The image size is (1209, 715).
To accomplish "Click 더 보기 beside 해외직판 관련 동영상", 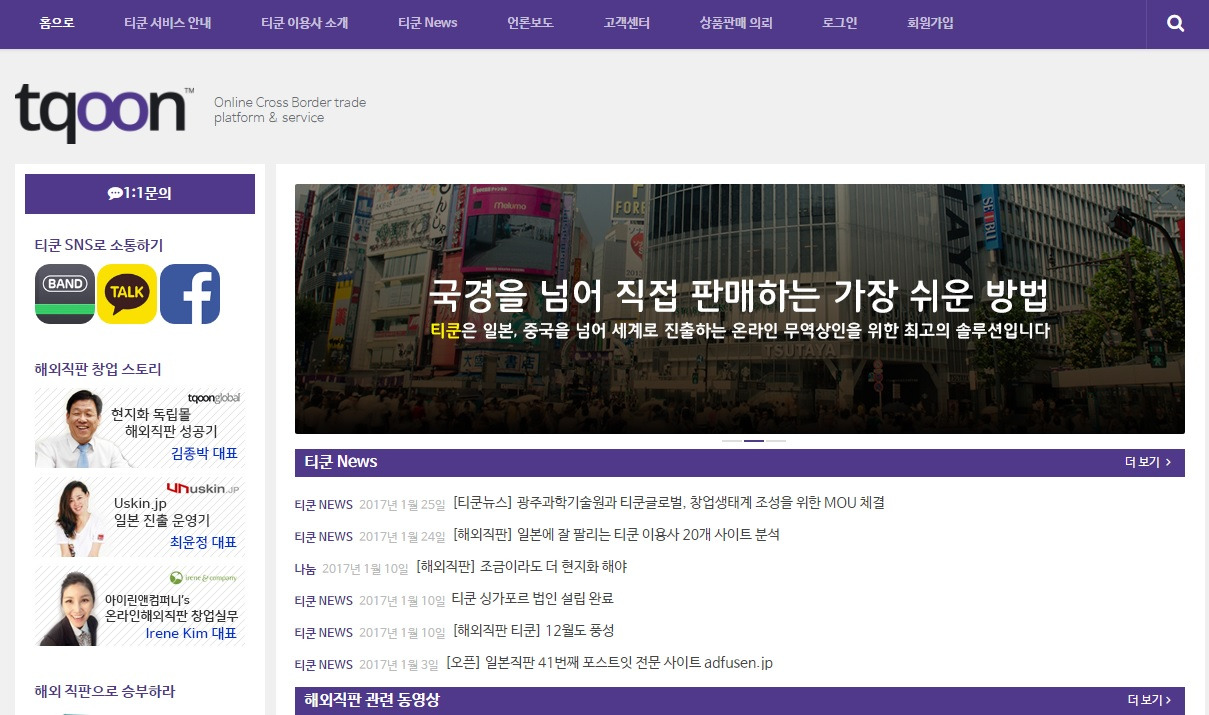I will pyautogui.click(x=1148, y=700).
